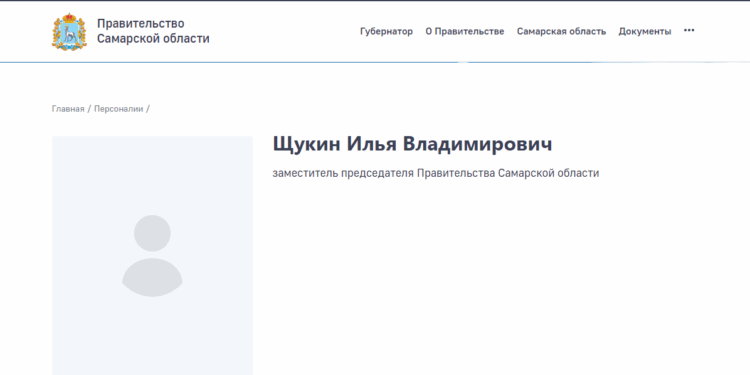
Task: Open the three-dots more menu
Action: tap(689, 31)
